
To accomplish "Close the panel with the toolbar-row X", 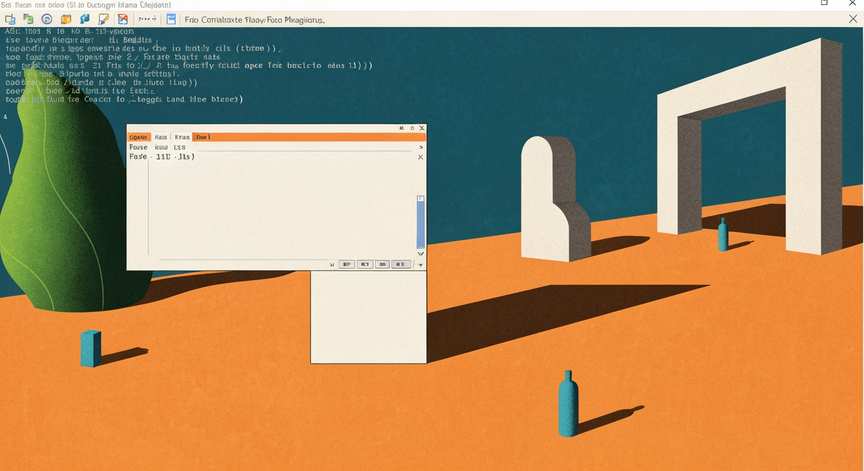I will coord(853,19).
